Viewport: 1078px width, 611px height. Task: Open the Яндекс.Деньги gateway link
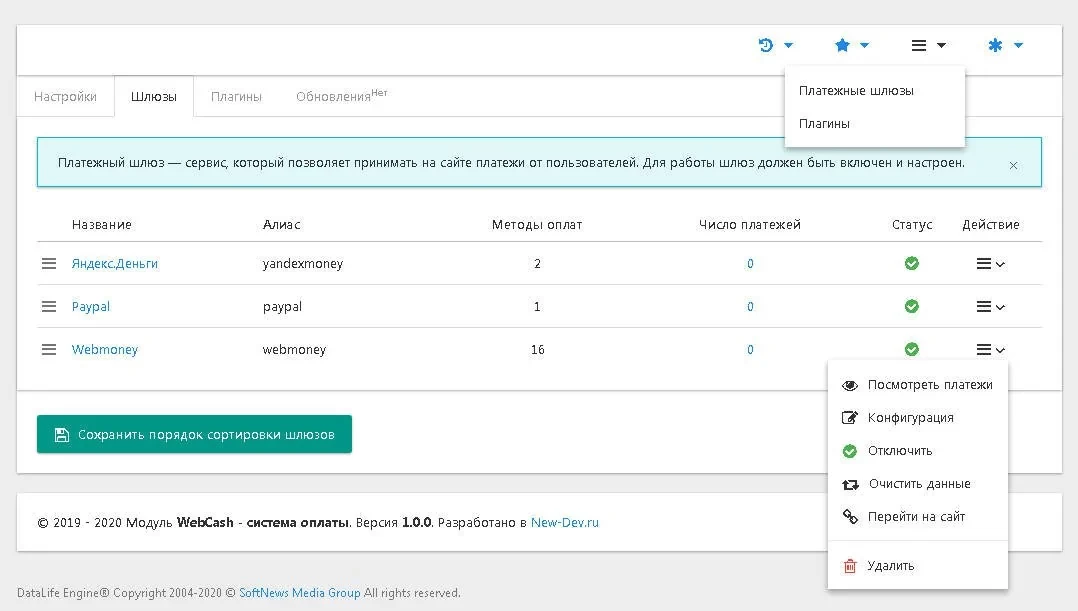pyautogui.click(x=115, y=263)
